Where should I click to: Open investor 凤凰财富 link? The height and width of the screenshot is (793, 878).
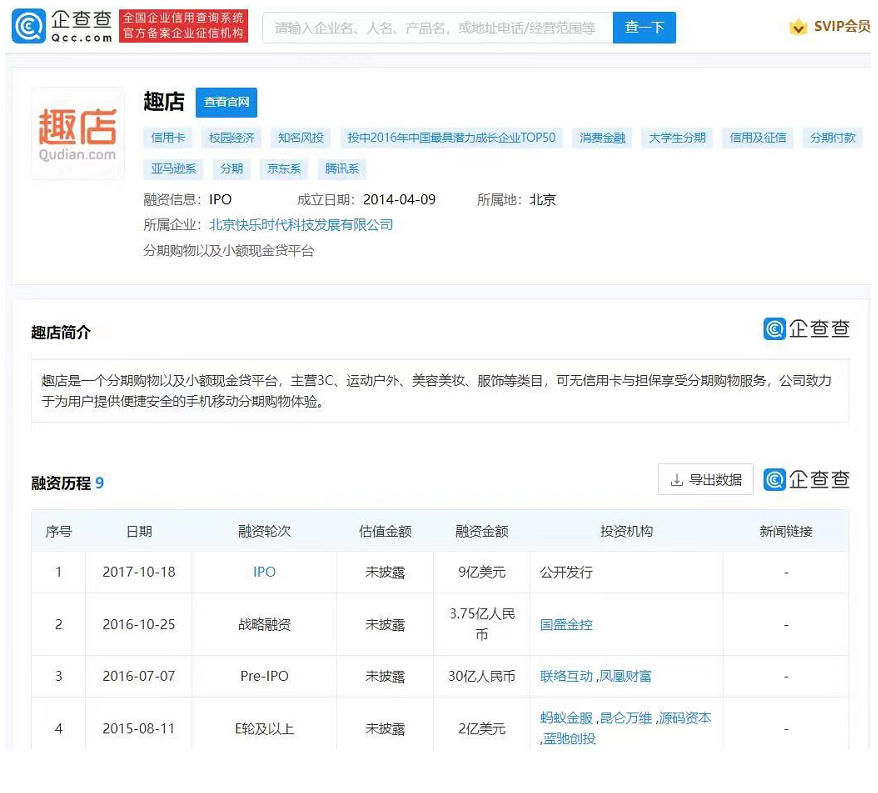coord(625,677)
